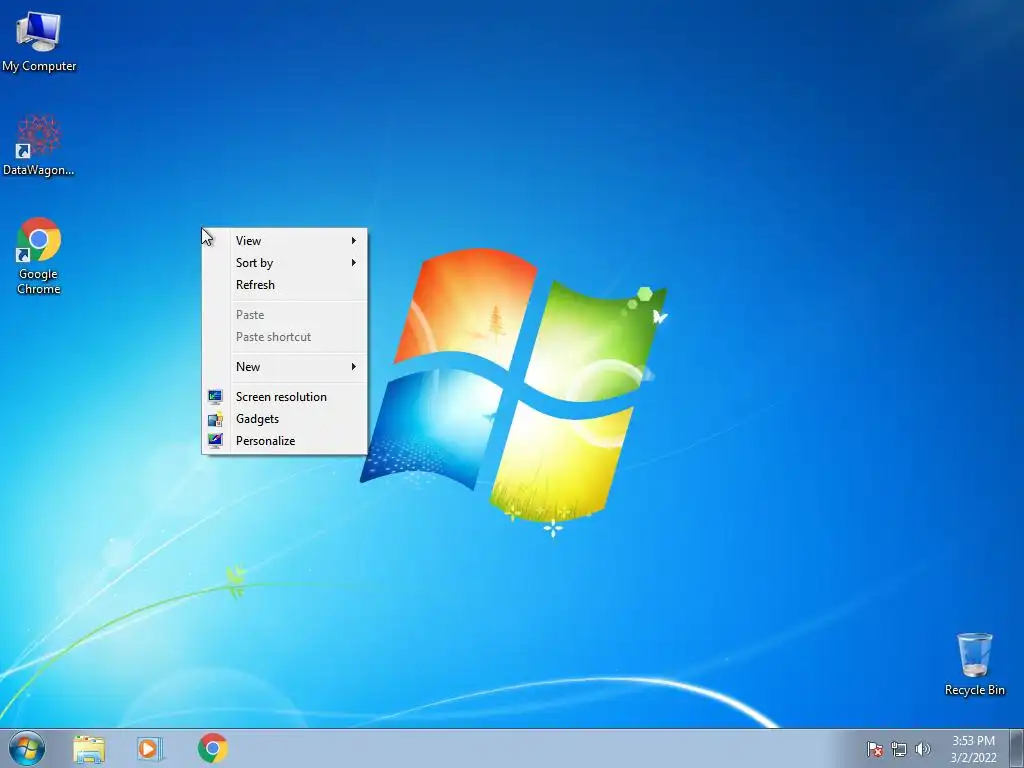Select the Recycle Bin icon
Screen dimensions: 1024x768
[974, 664]
